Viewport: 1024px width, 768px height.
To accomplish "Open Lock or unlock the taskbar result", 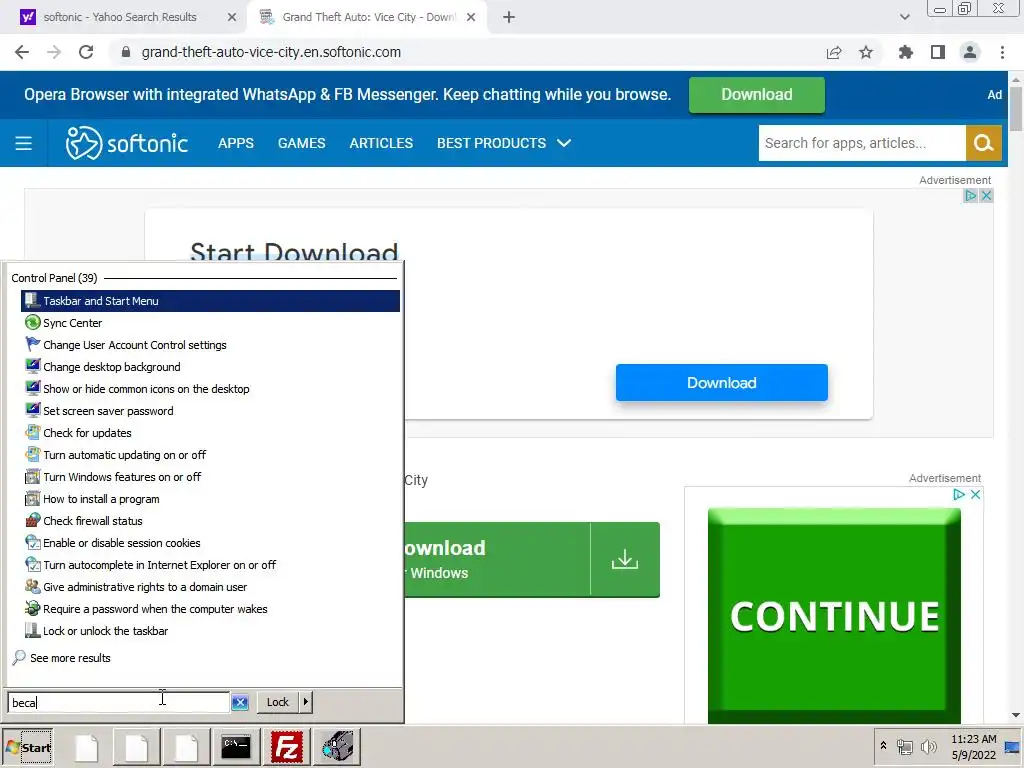I will [210, 631].
